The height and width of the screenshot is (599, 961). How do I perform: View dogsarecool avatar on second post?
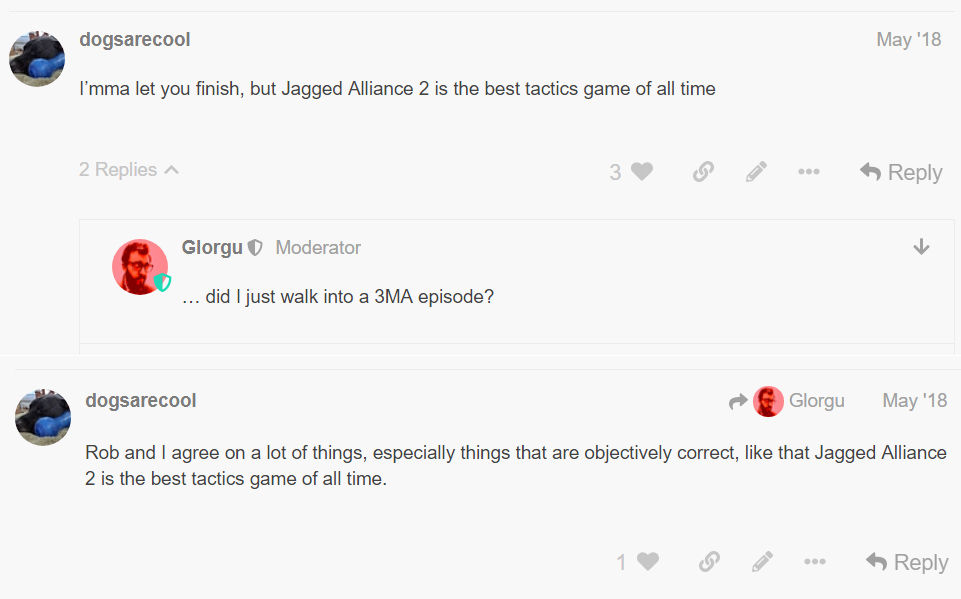pyautogui.click(x=43, y=418)
